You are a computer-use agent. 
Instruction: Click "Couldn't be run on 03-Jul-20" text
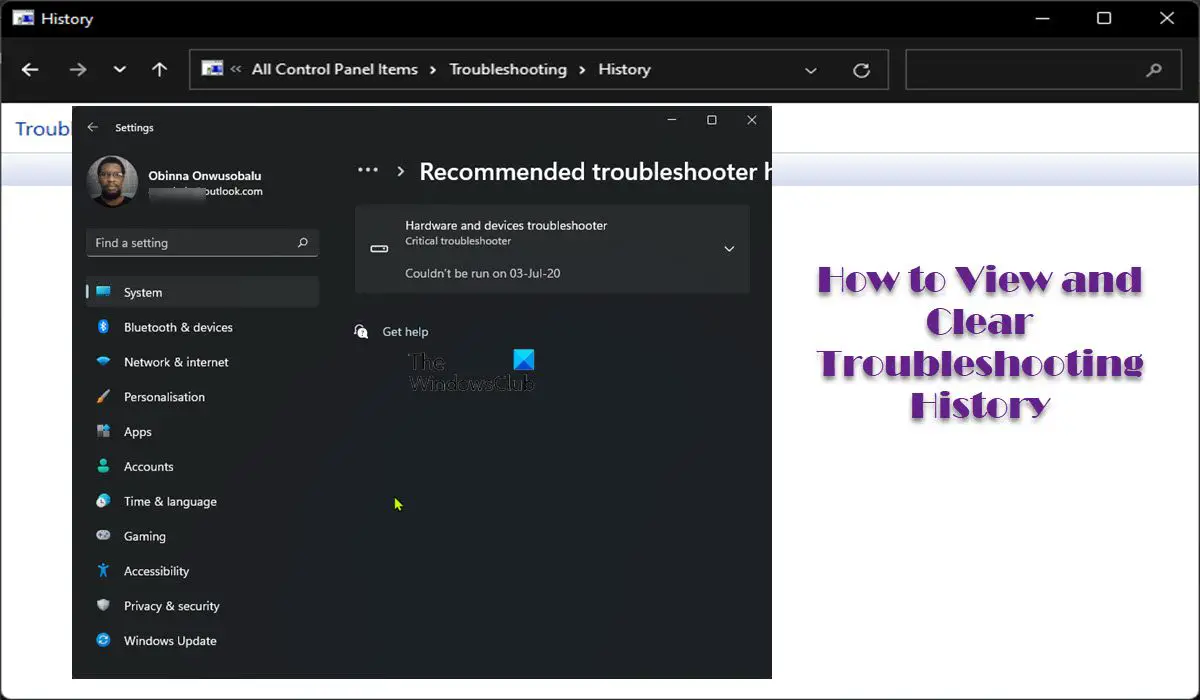483,273
